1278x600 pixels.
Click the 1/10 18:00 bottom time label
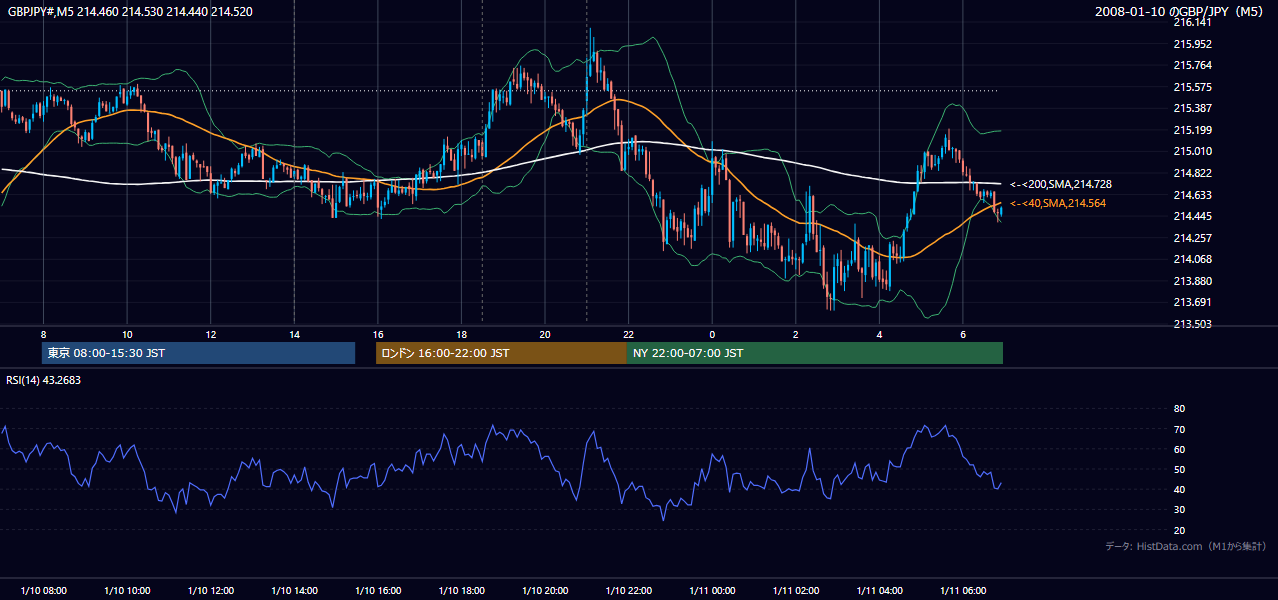[x=462, y=591]
